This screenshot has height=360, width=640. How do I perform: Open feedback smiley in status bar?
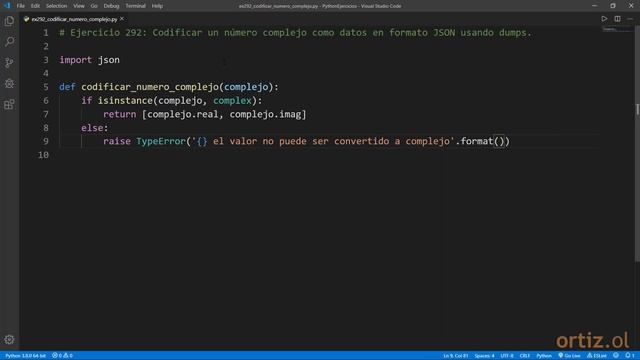tap(616, 356)
